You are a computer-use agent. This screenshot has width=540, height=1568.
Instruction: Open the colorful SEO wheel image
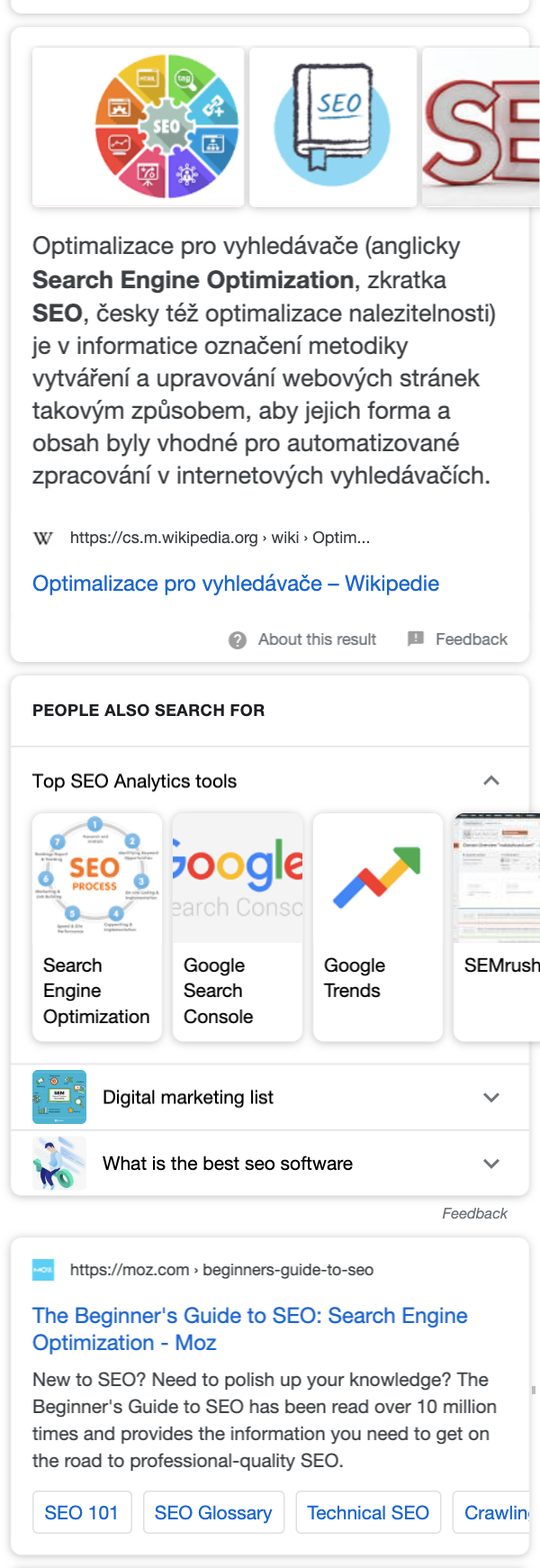139,127
